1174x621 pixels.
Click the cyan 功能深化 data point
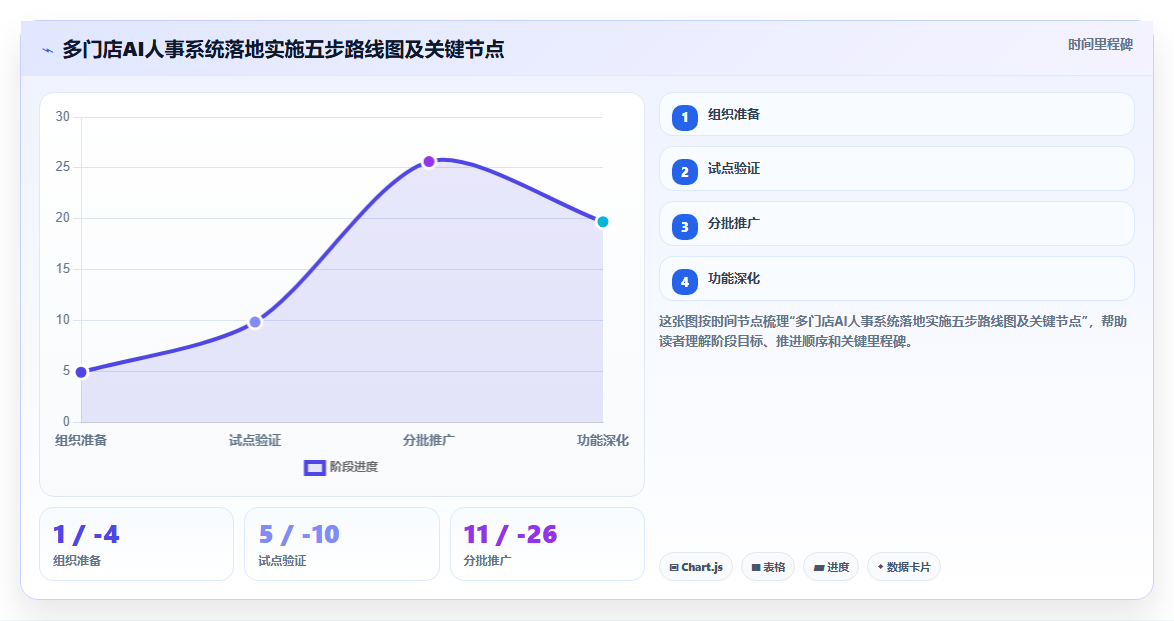click(603, 222)
